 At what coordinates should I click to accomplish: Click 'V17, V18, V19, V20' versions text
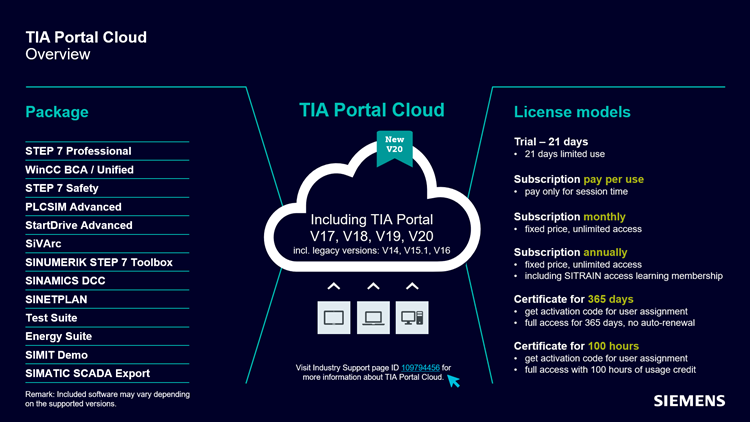click(x=372, y=236)
